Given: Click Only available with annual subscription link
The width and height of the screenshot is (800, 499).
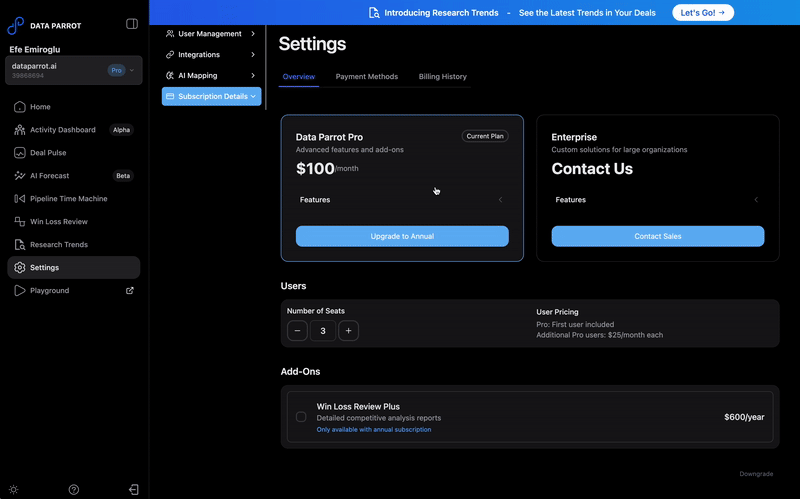Looking at the screenshot, I should (x=373, y=430).
